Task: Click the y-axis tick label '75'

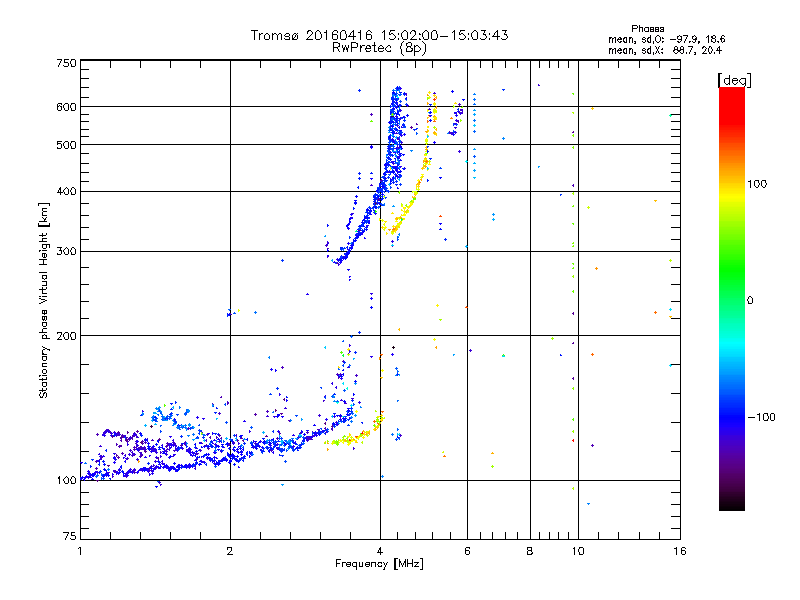Action: click(70, 536)
